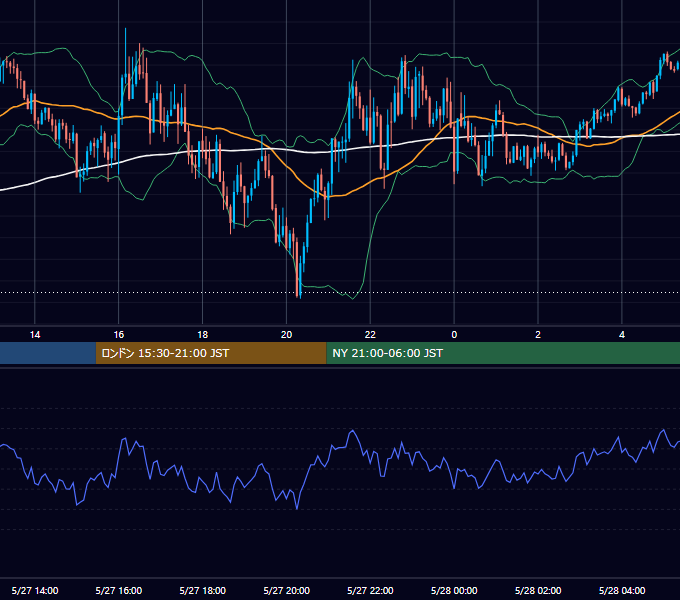Click the 4 hour label on price chart axis

point(622,335)
